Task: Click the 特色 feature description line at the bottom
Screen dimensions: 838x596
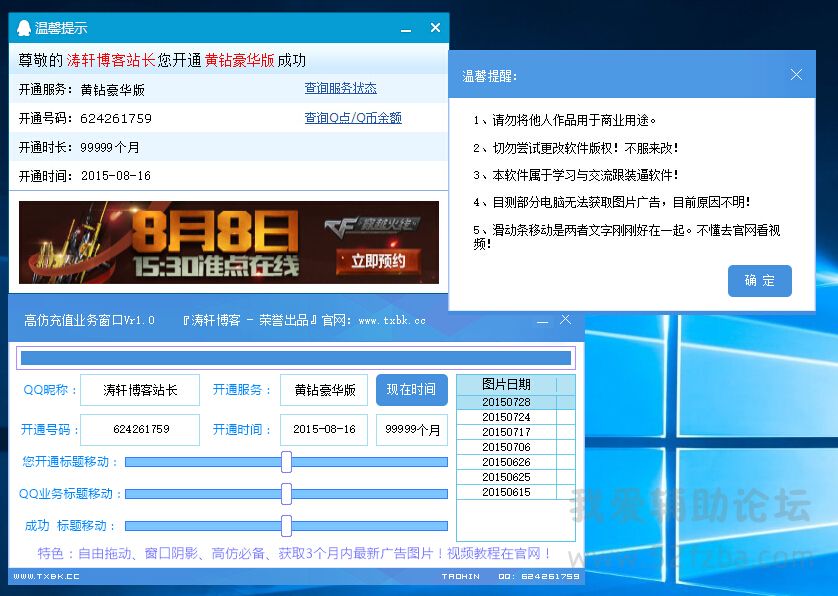Action: 294,553
